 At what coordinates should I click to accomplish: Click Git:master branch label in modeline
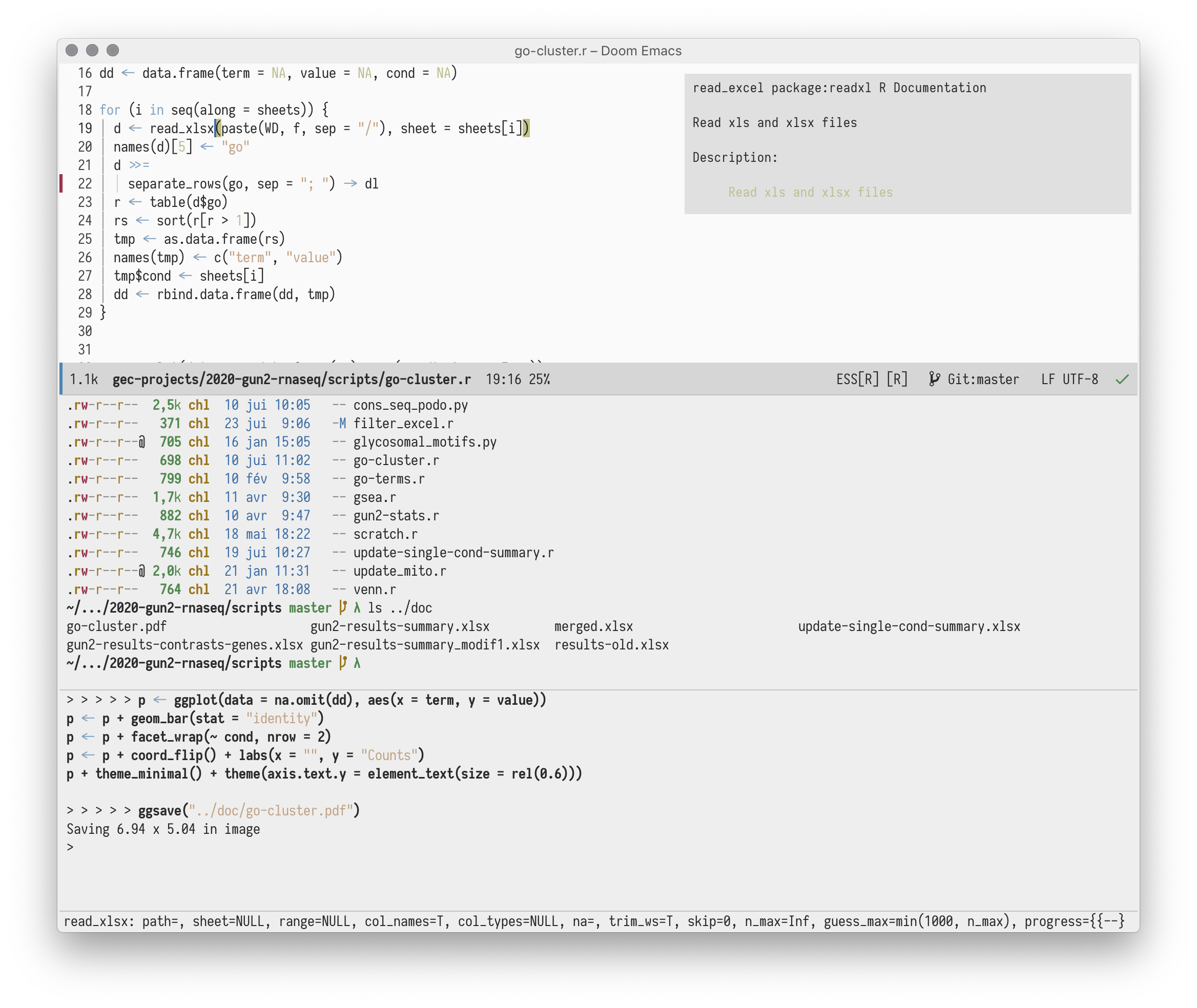coord(983,380)
